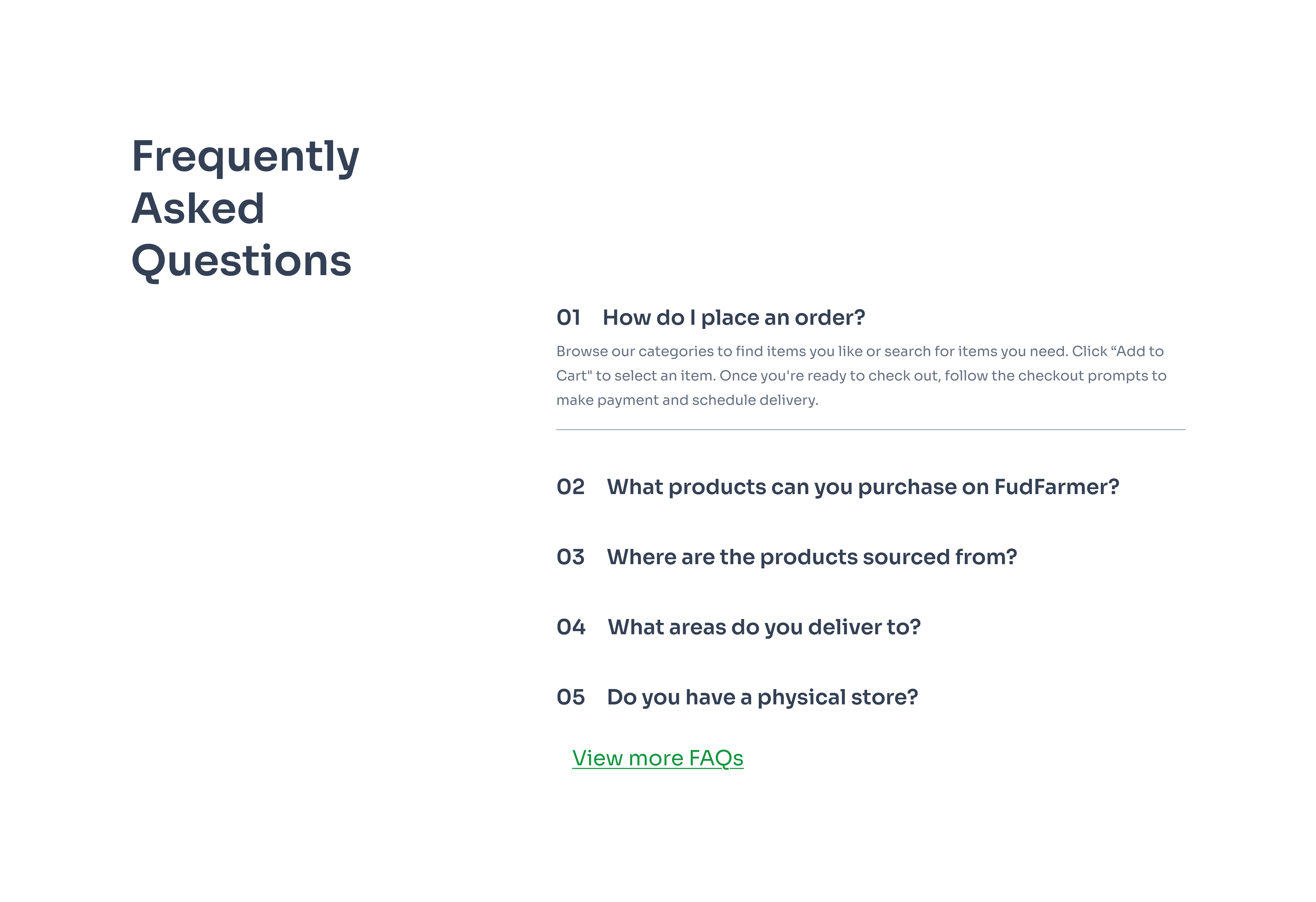
Task: Click the word "Asked" in the heading
Action: coord(198,209)
